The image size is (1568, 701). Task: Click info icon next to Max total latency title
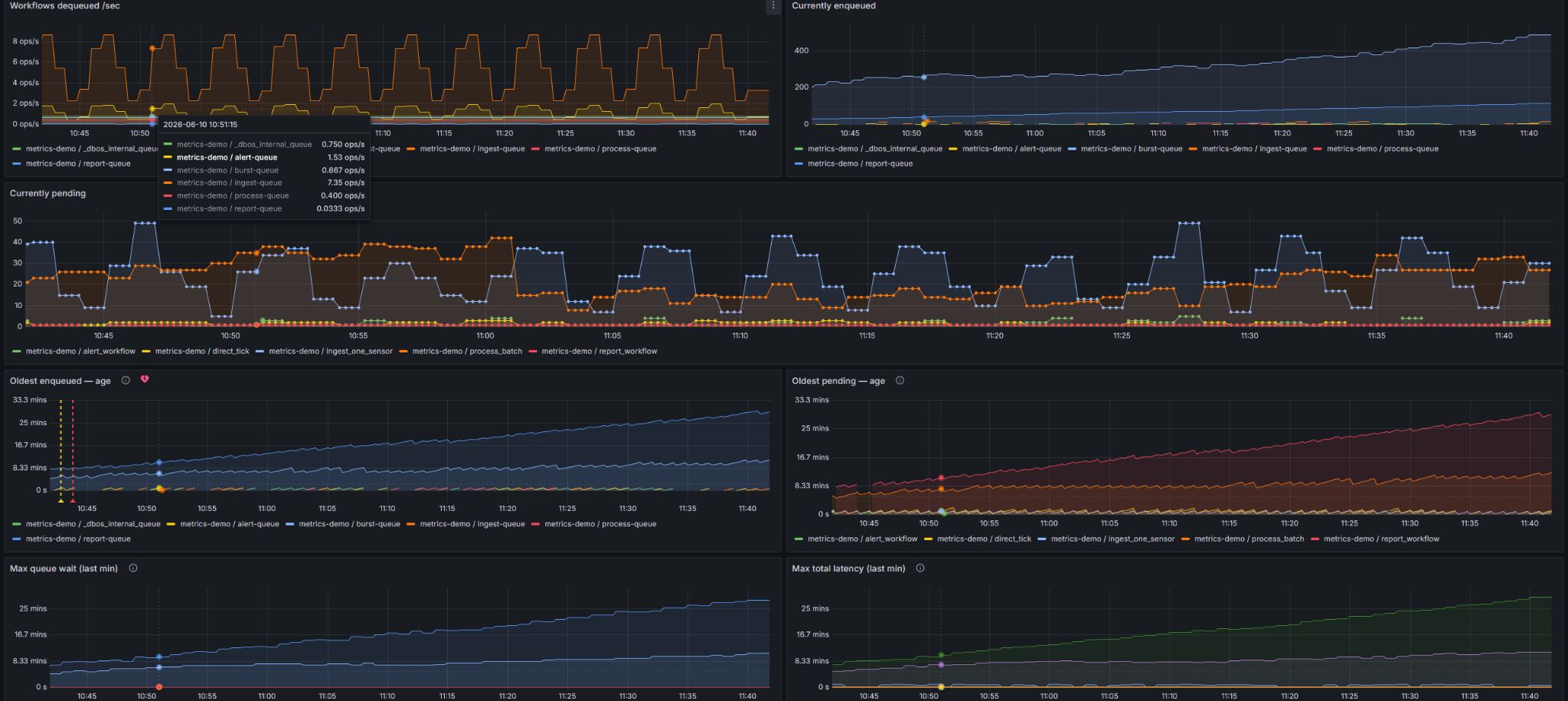920,568
